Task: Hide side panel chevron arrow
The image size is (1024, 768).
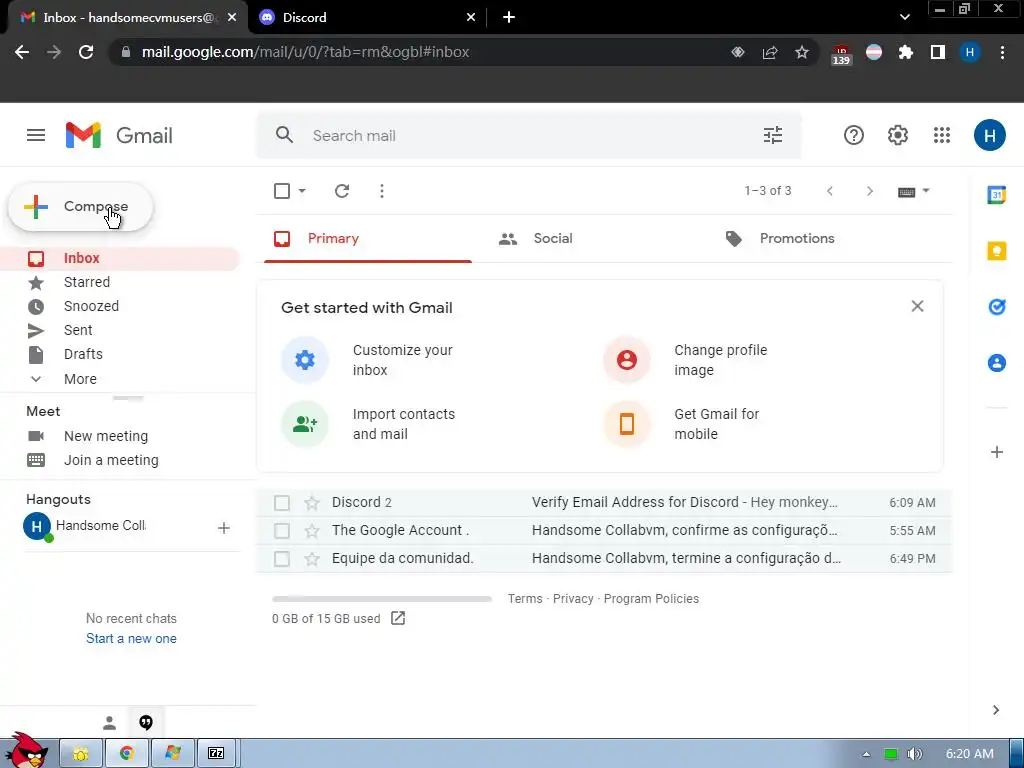Action: tap(995, 710)
